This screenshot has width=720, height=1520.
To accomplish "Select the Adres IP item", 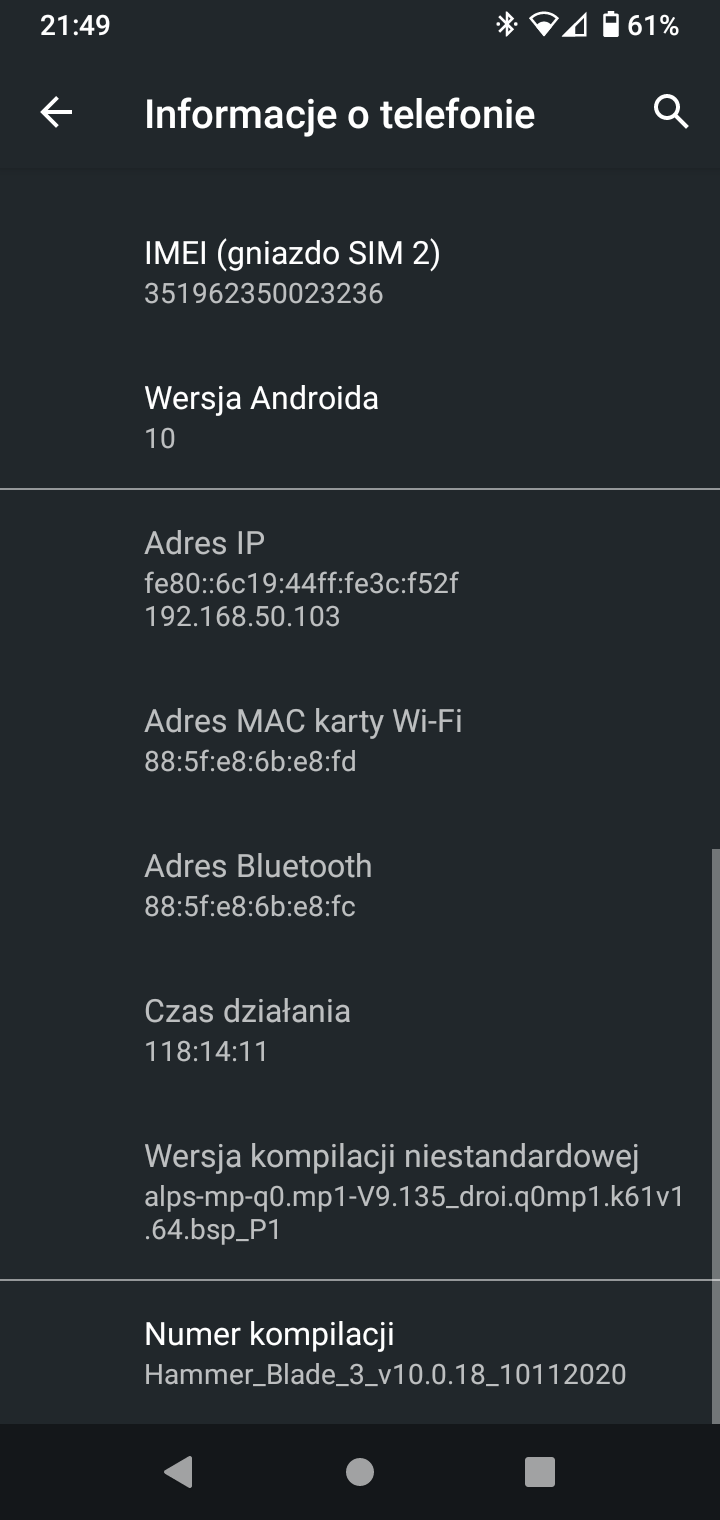I will click(x=360, y=578).
